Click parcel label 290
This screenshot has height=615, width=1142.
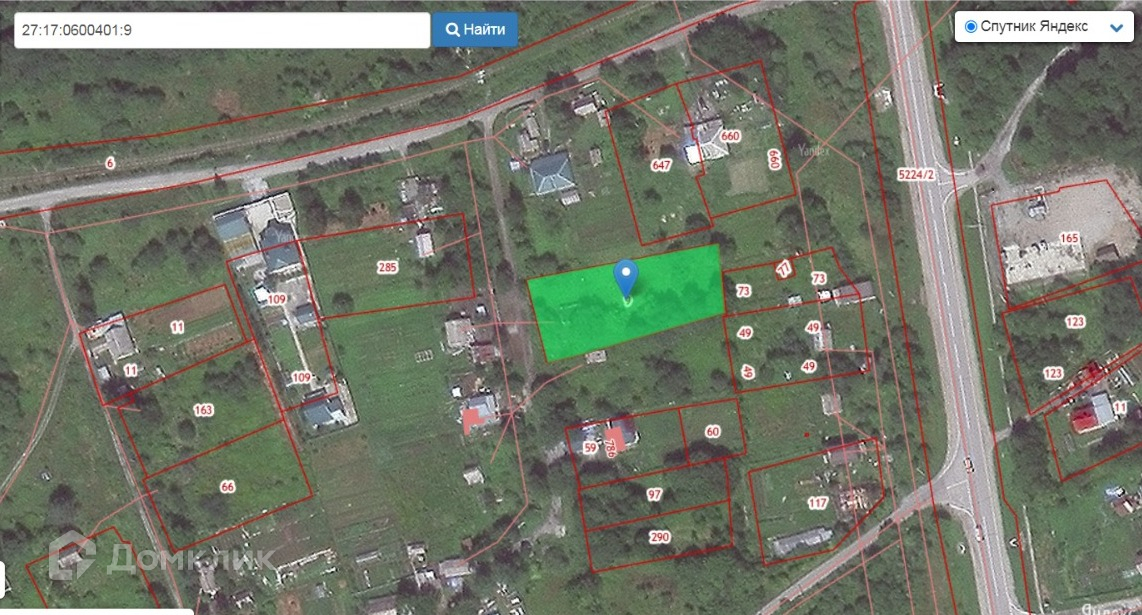[x=659, y=537]
